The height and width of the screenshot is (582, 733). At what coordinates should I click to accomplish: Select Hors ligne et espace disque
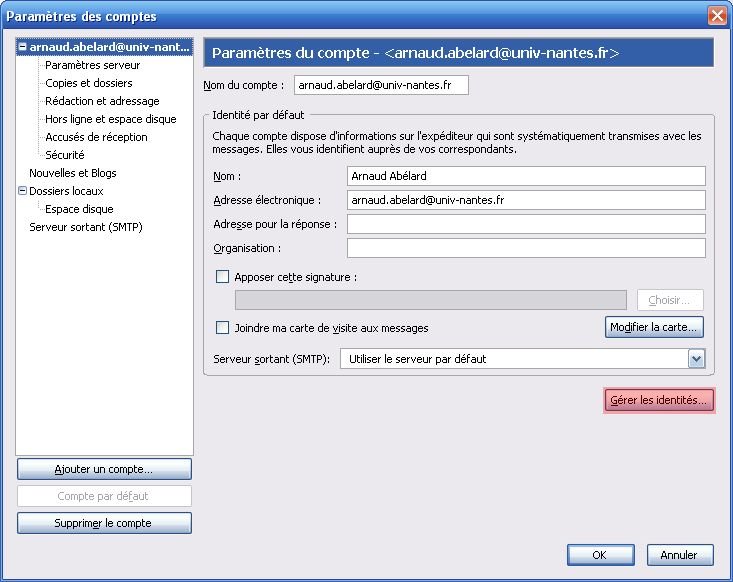coord(110,119)
